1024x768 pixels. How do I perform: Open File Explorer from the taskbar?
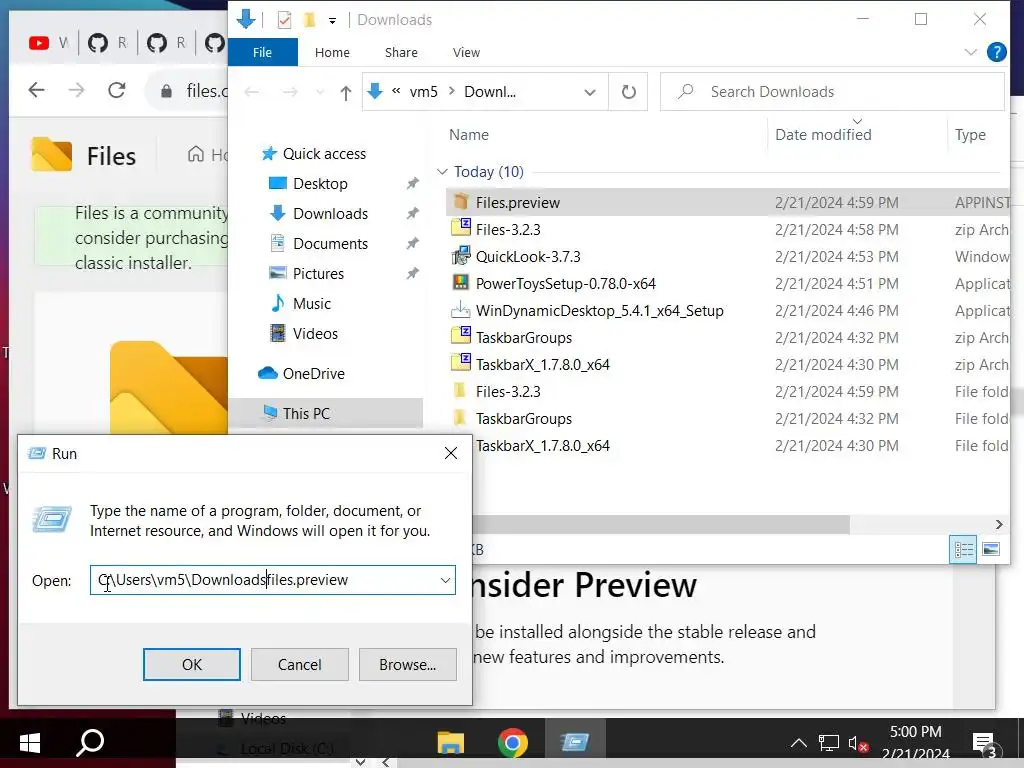pyautogui.click(x=451, y=743)
